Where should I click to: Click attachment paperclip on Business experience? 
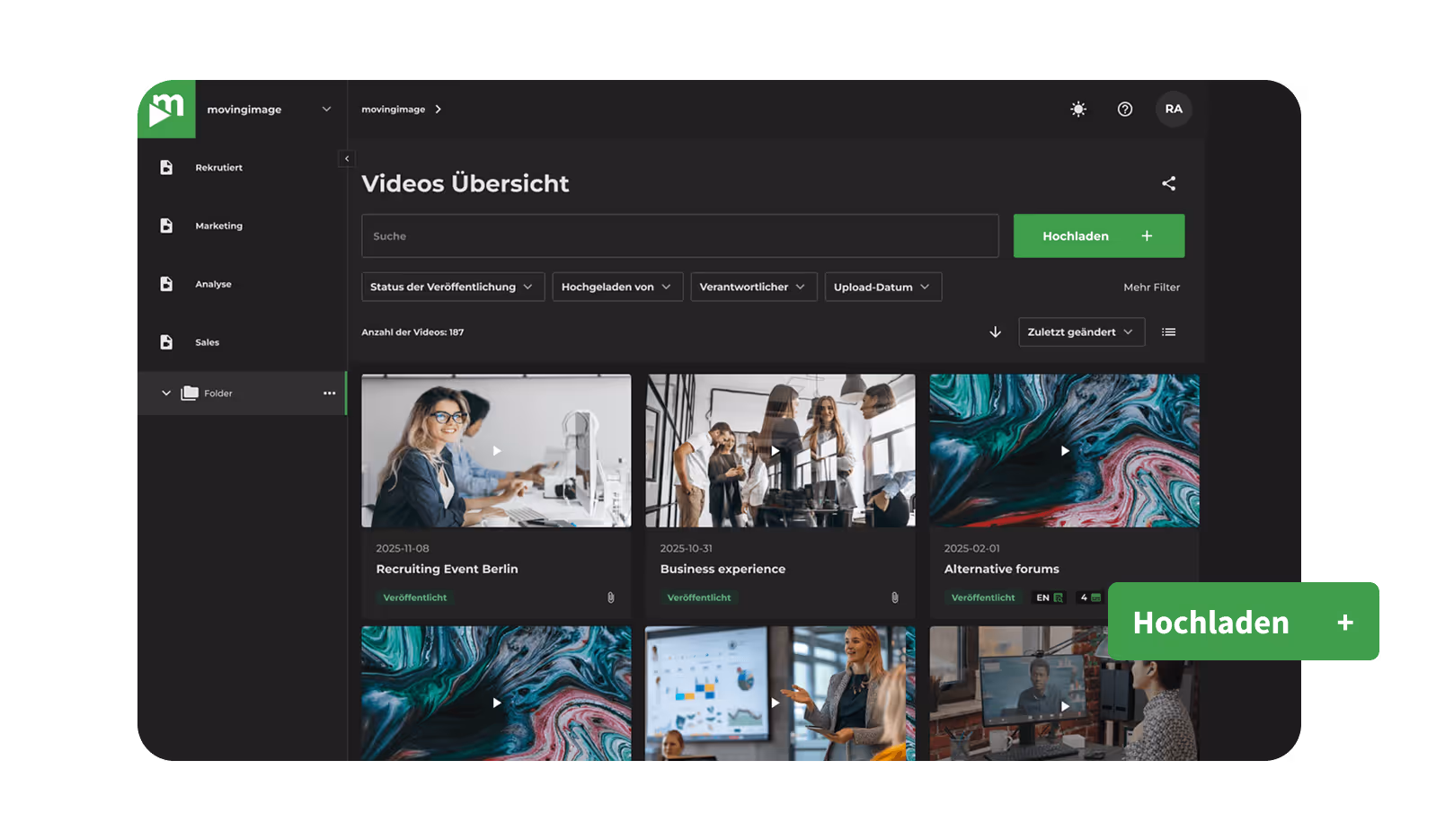click(895, 597)
